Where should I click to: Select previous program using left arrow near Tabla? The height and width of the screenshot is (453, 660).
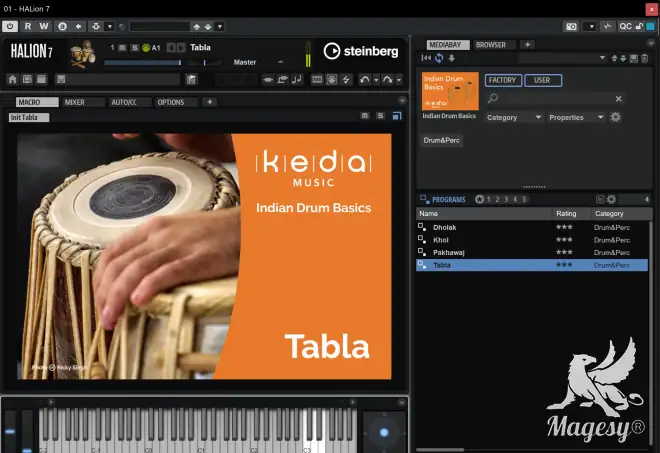click(x=171, y=48)
